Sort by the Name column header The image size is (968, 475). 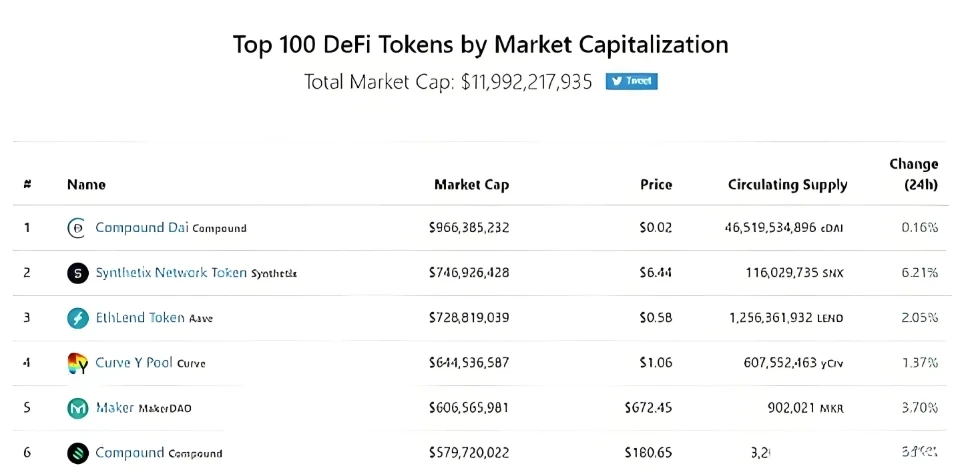coord(86,185)
